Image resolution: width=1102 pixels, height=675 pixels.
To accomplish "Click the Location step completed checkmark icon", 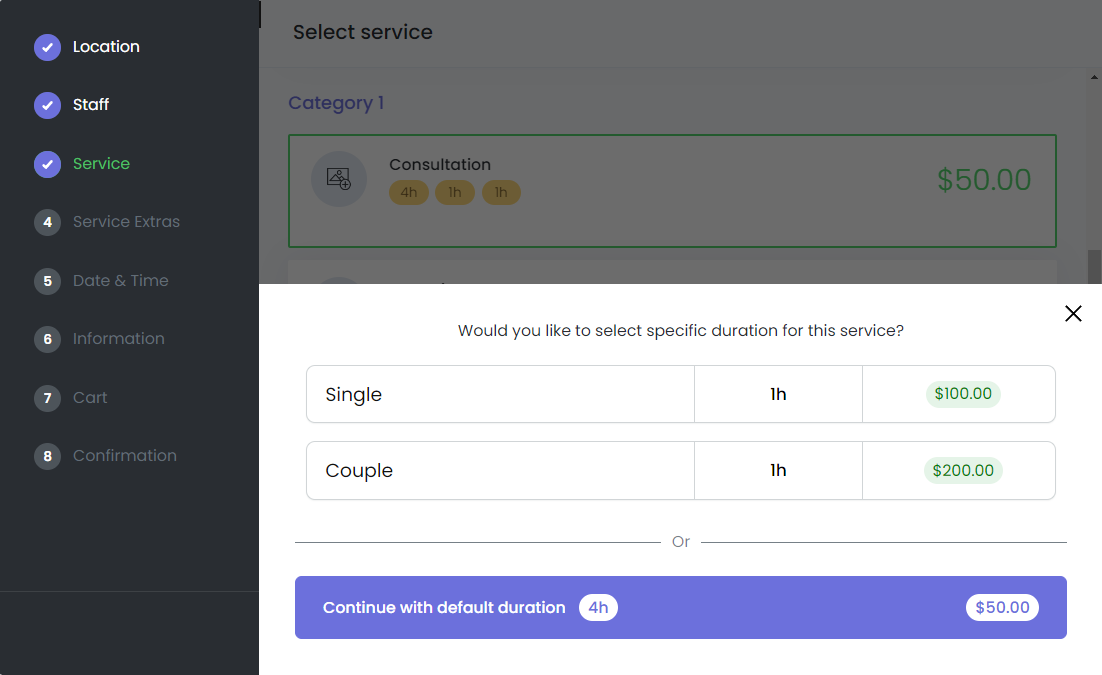I will [x=47, y=47].
